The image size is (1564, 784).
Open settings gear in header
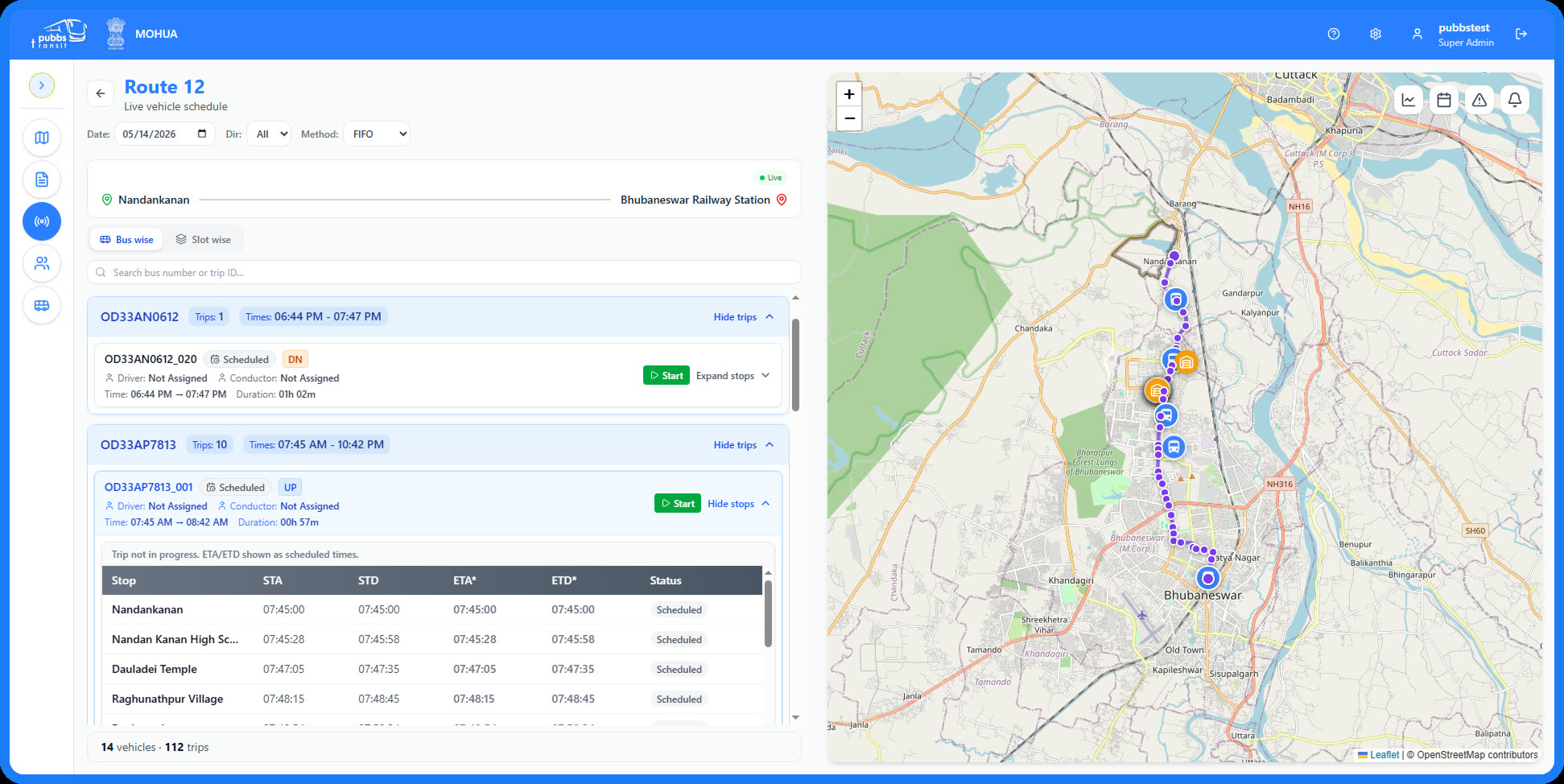click(x=1376, y=34)
